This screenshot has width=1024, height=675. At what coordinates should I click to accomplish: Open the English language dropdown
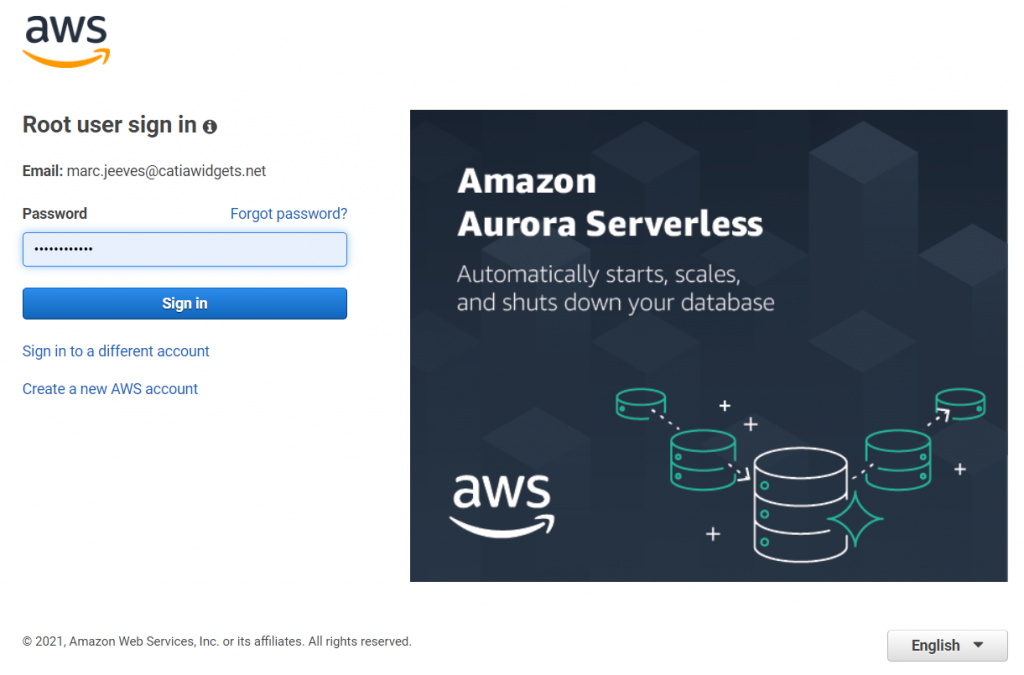point(947,646)
